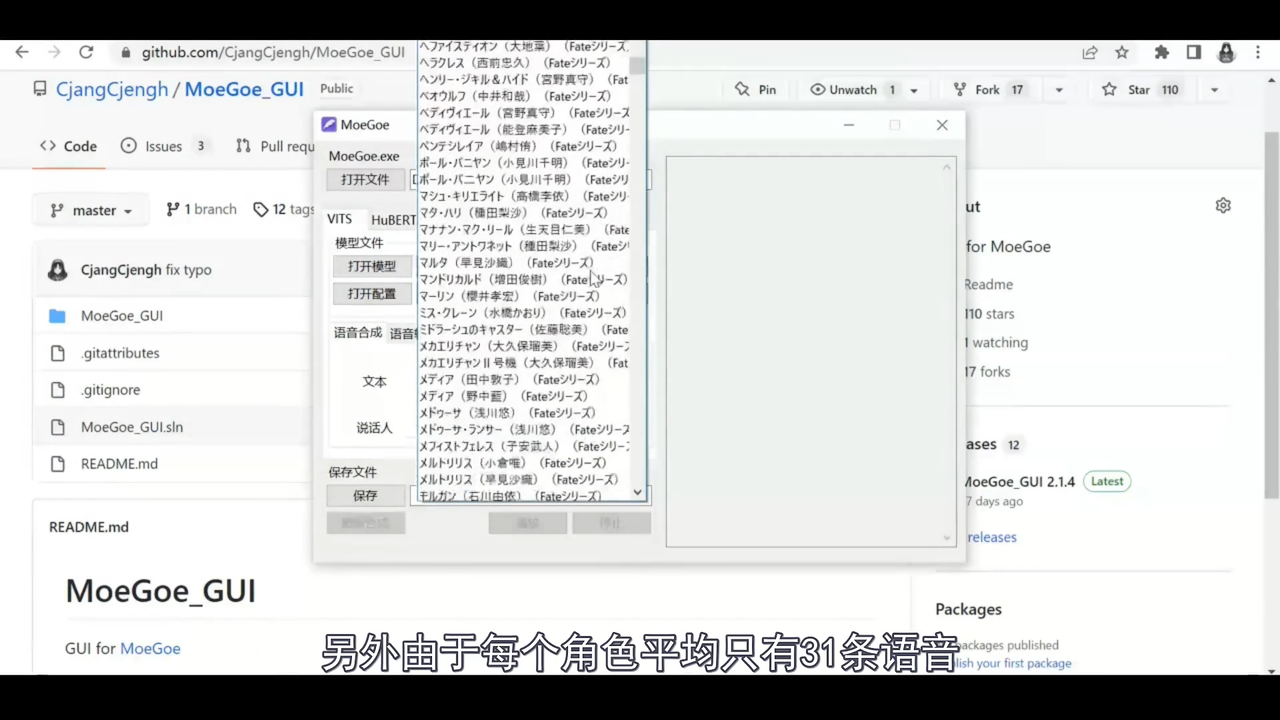Select speaker メルトリリス（早見沙織）
The height and width of the screenshot is (720, 1280).
[524, 480]
